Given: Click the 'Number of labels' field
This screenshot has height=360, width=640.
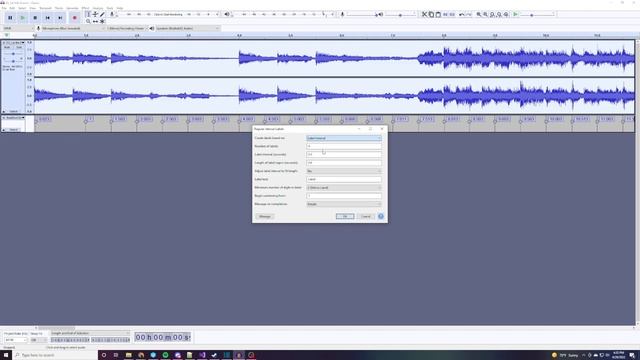Looking at the screenshot, I should pos(344,146).
